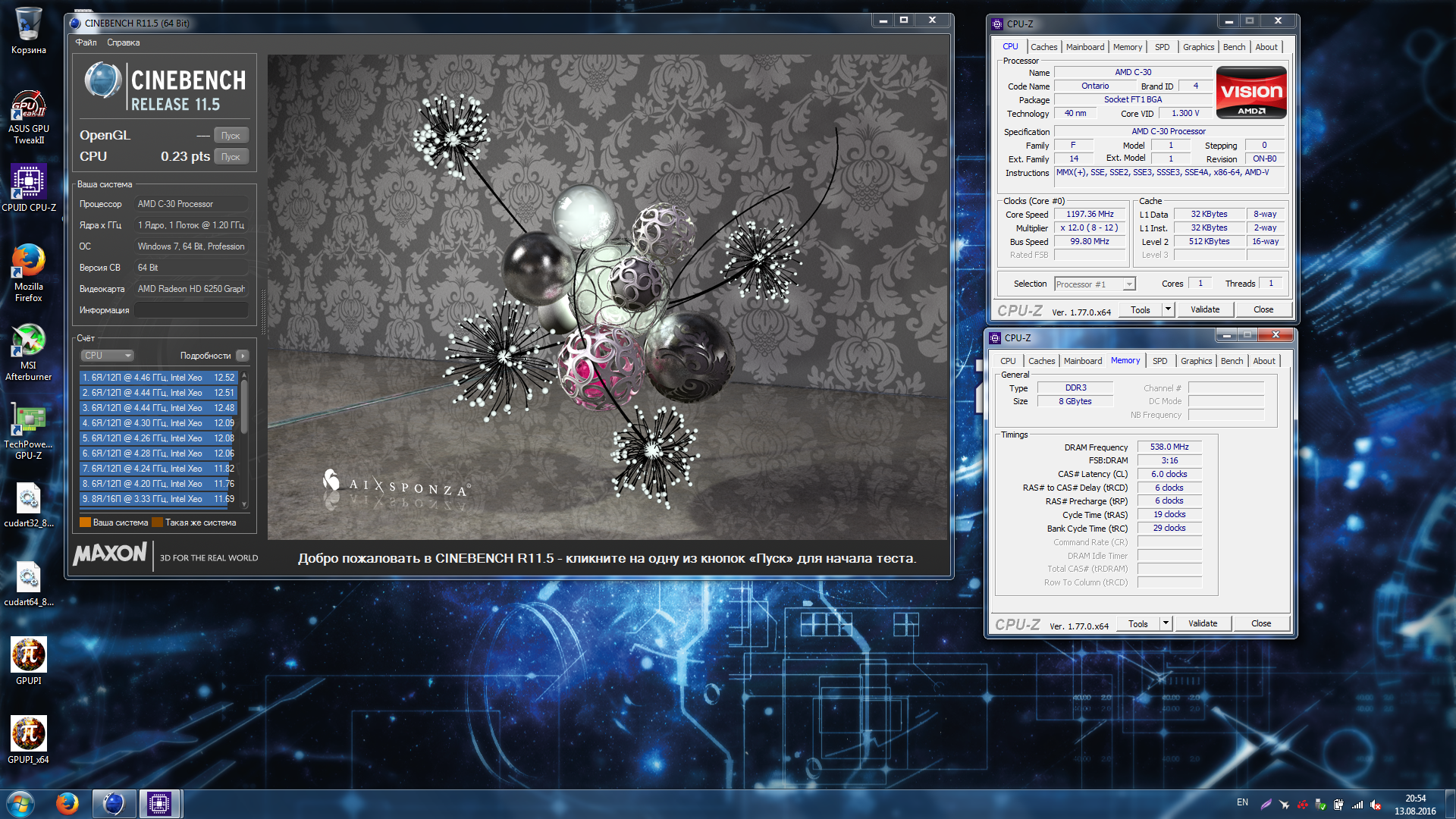
Task: Click the safely remove hardware tray icon
Action: pos(1321,805)
